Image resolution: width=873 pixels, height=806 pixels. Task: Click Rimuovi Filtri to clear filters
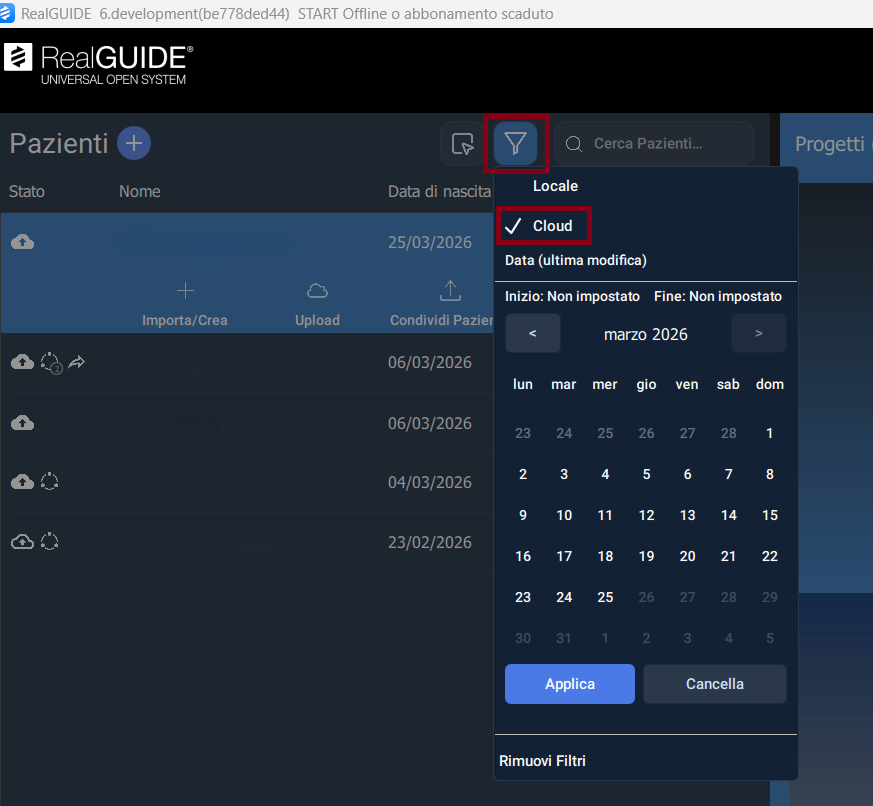pyautogui.click(x=542, y=761)
